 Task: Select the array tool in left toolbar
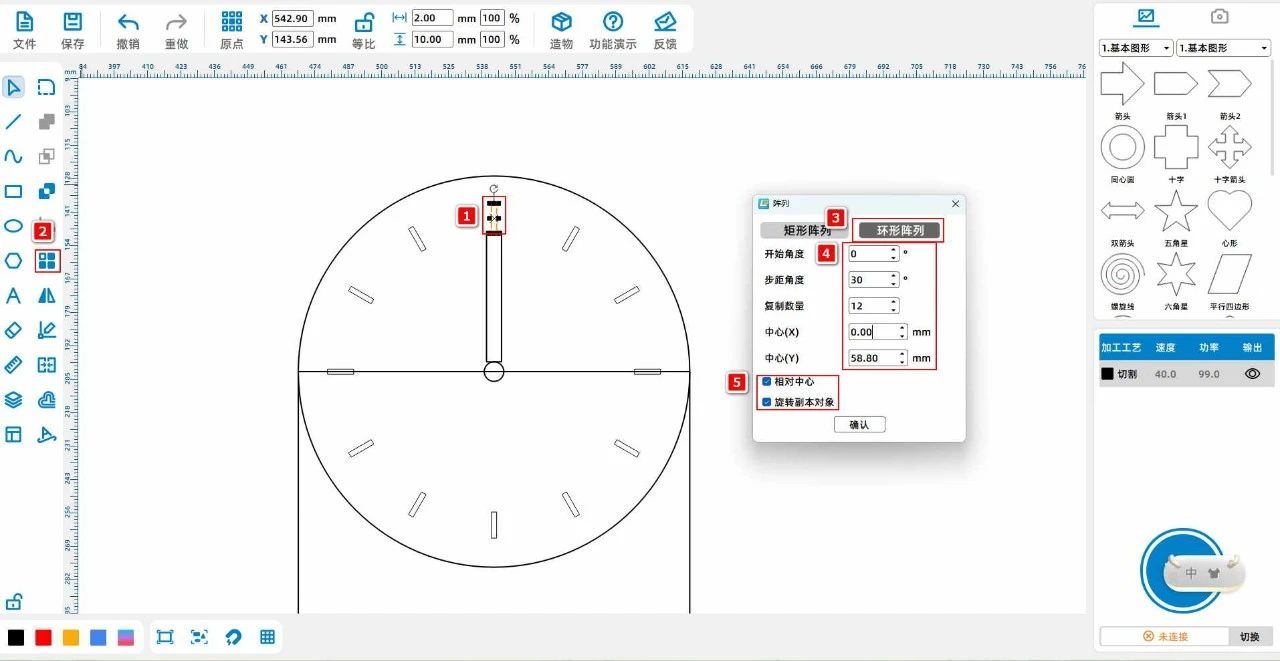(47, 262)
